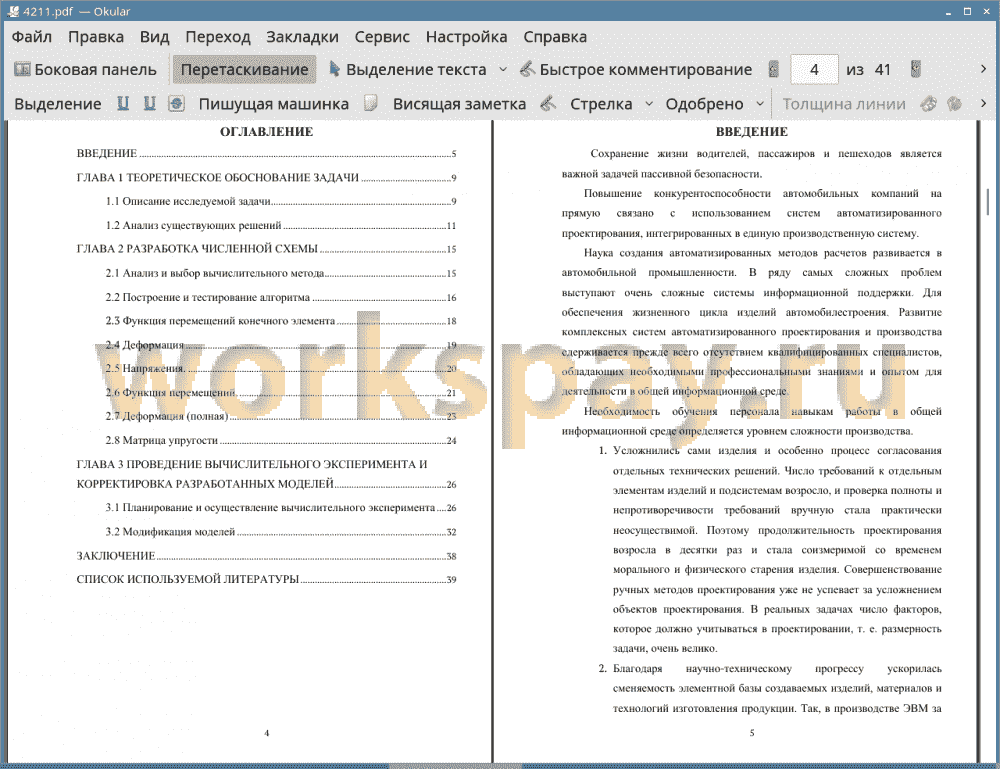Click the total page count 41

[x=882, y=70]
